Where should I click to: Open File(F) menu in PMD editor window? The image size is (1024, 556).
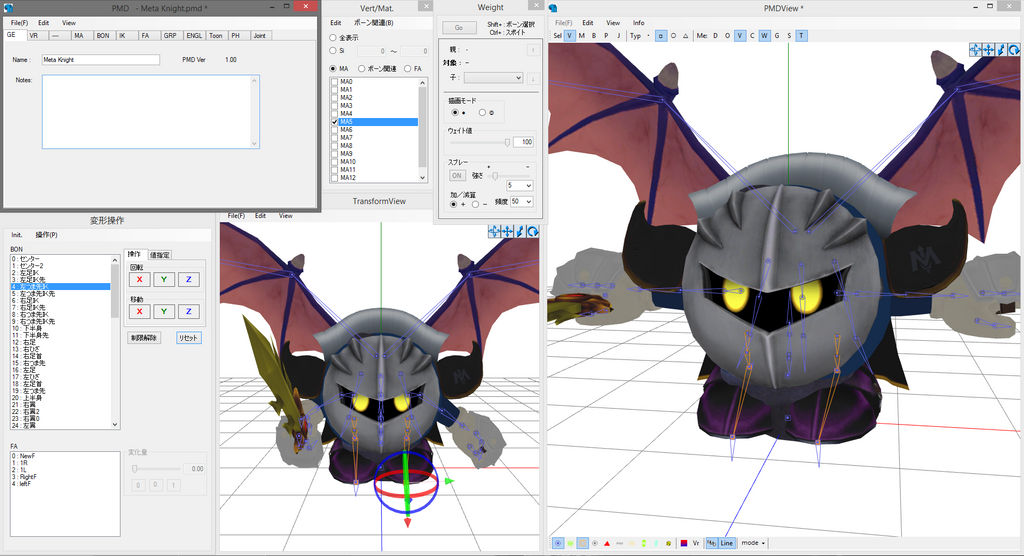point(20,23)
